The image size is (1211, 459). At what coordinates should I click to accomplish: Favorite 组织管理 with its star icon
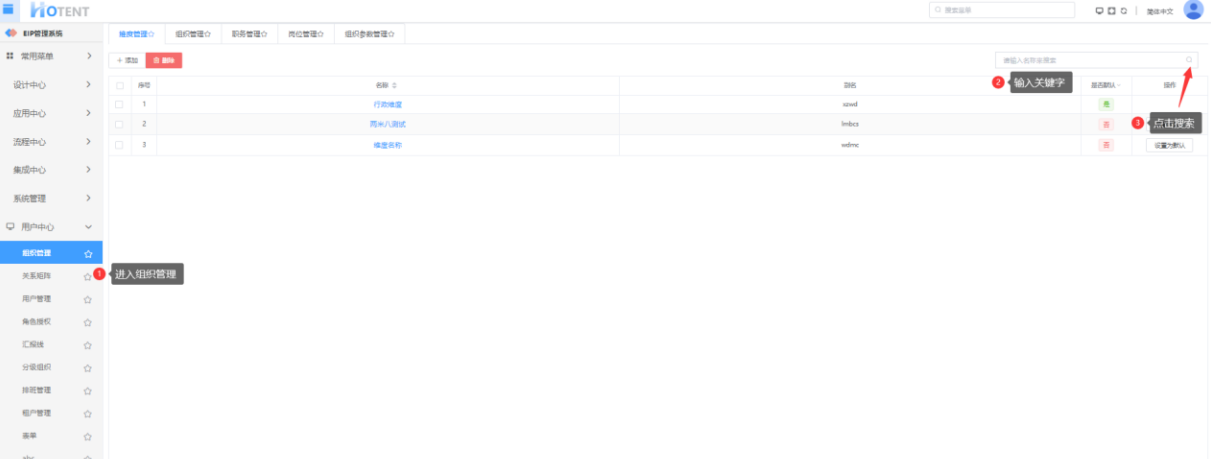(88, 254)
